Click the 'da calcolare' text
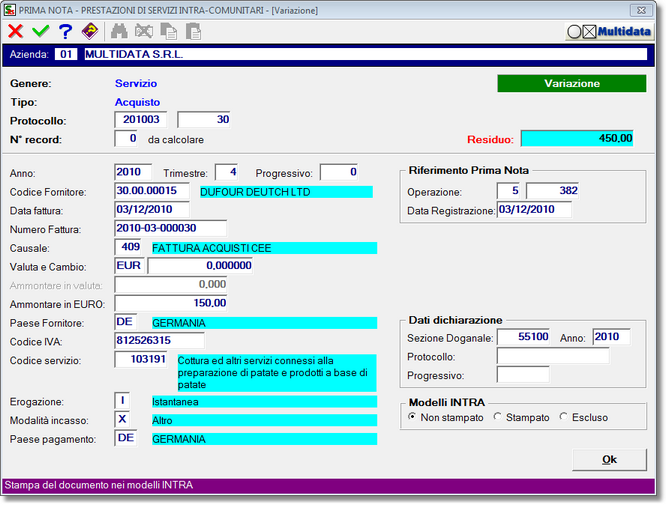Screen dimensions: 666x505 pos(176,140)
